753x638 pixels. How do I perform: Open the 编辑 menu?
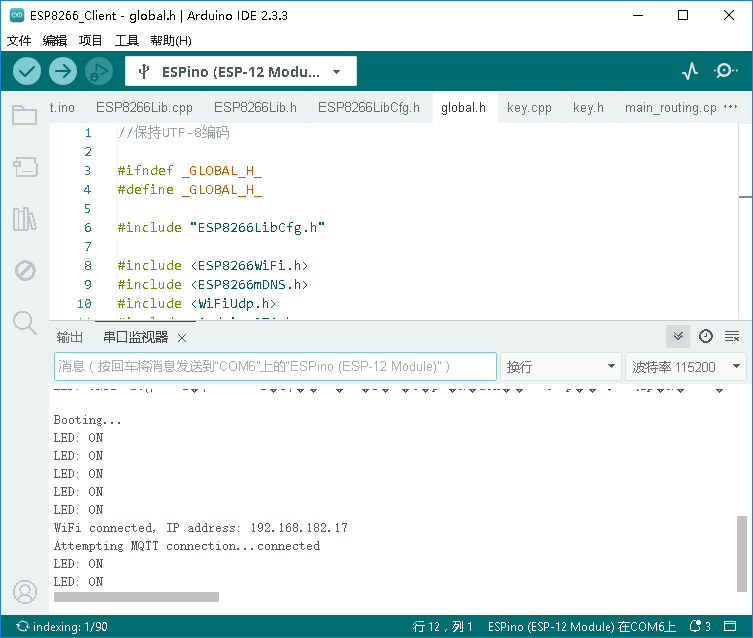(x=55, y=40)
